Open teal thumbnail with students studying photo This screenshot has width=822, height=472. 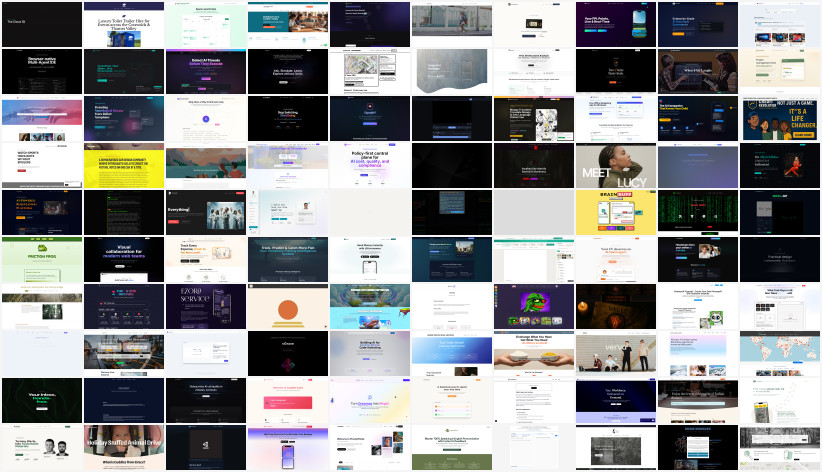[x=288, y=25]
